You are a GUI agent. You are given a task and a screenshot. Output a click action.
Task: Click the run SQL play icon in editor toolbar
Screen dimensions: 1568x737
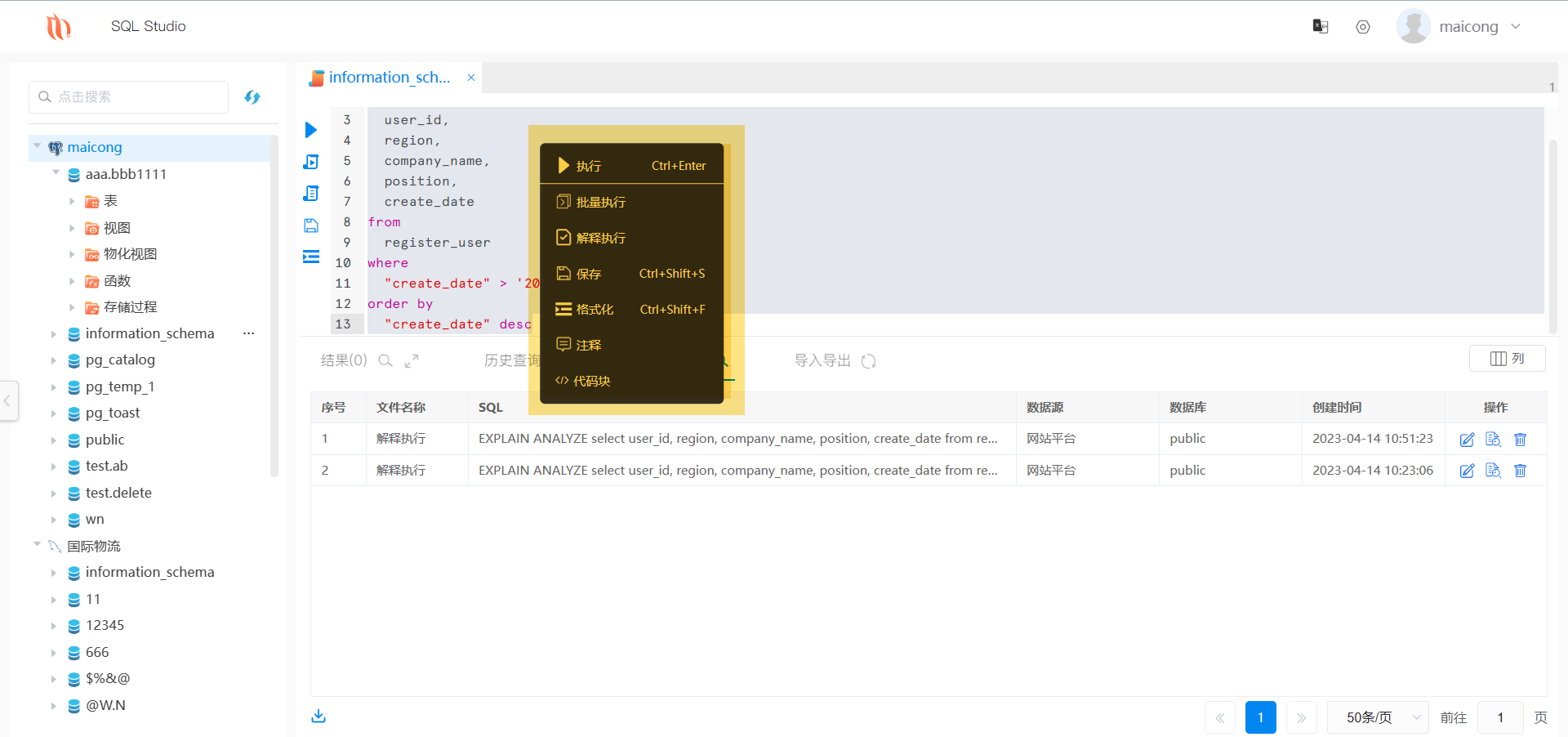coord(310,130)
